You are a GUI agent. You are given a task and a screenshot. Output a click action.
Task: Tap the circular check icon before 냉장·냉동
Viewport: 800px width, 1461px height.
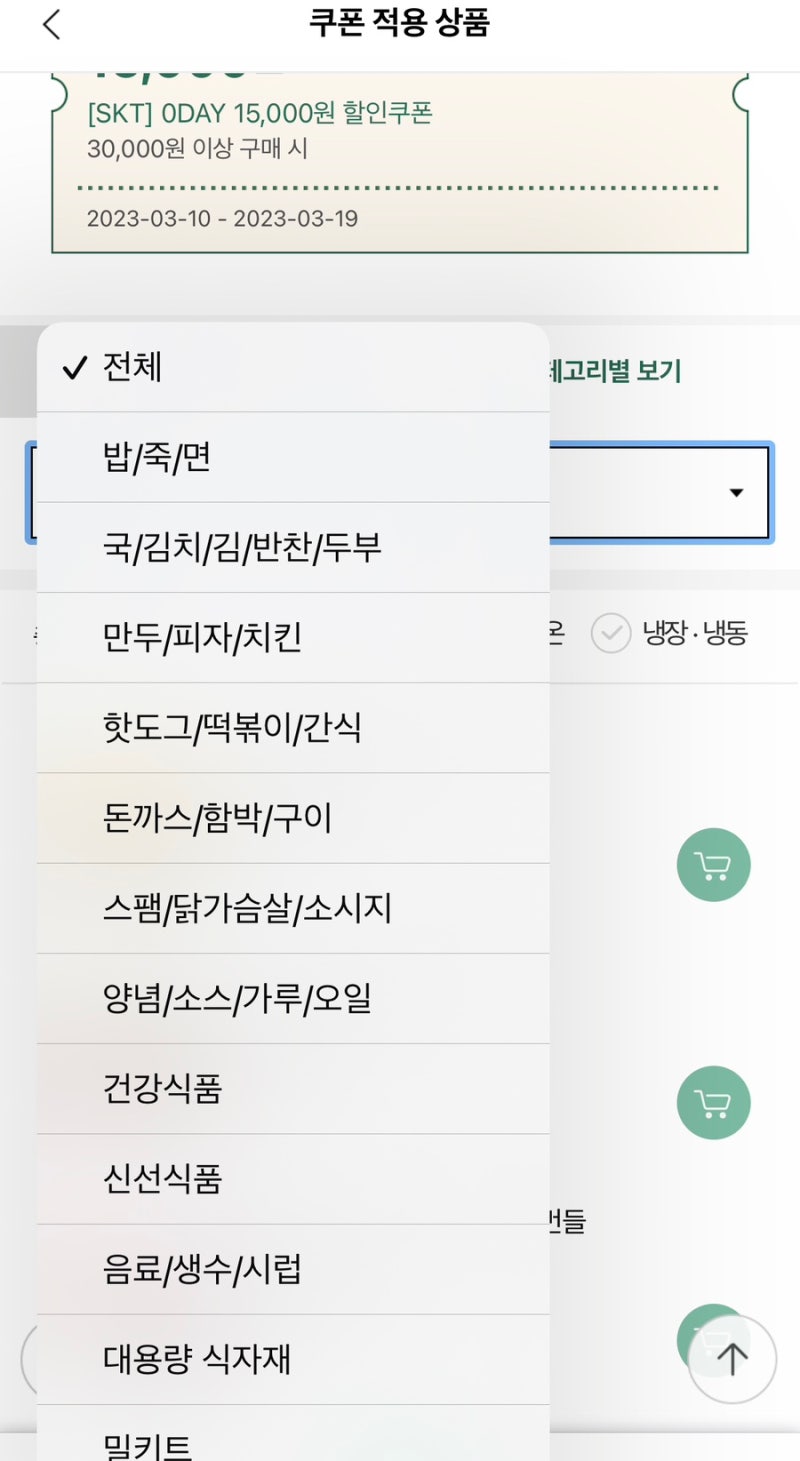point(611,632)
